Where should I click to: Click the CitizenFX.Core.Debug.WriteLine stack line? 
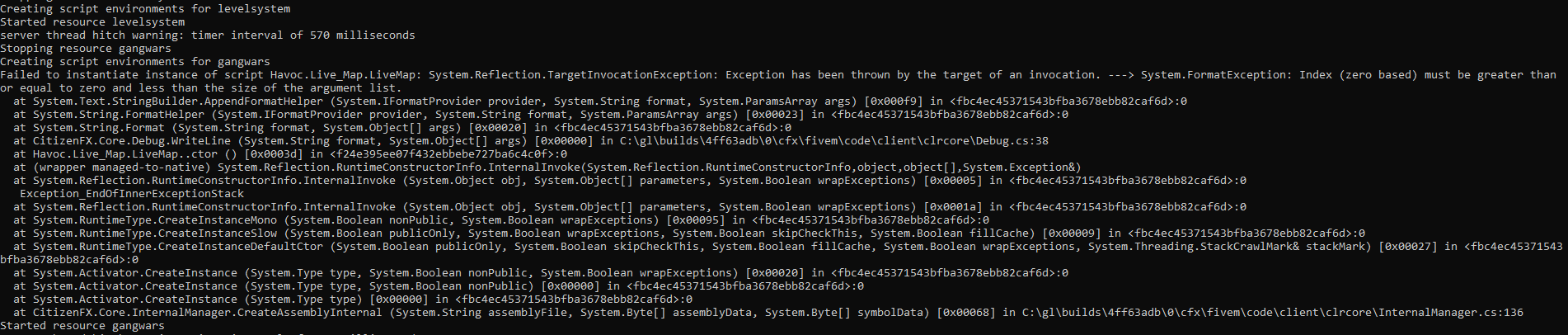click(531, 140)
